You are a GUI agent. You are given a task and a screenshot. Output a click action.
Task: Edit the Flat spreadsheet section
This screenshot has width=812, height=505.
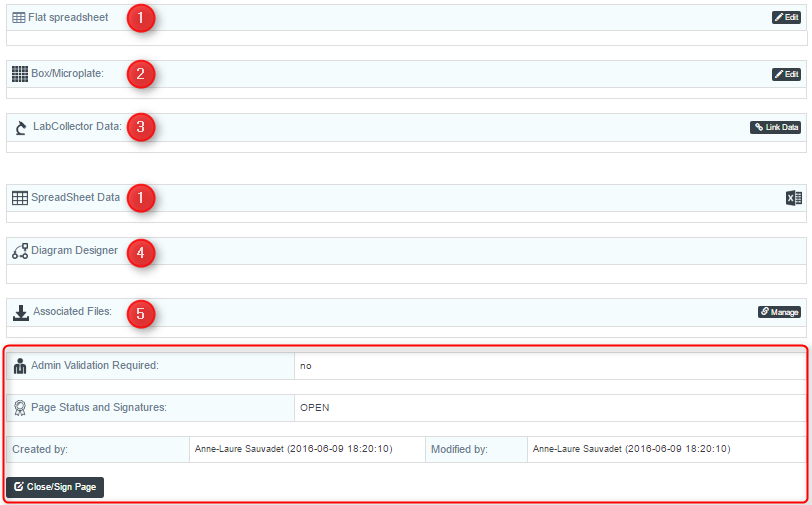[787, 18]
